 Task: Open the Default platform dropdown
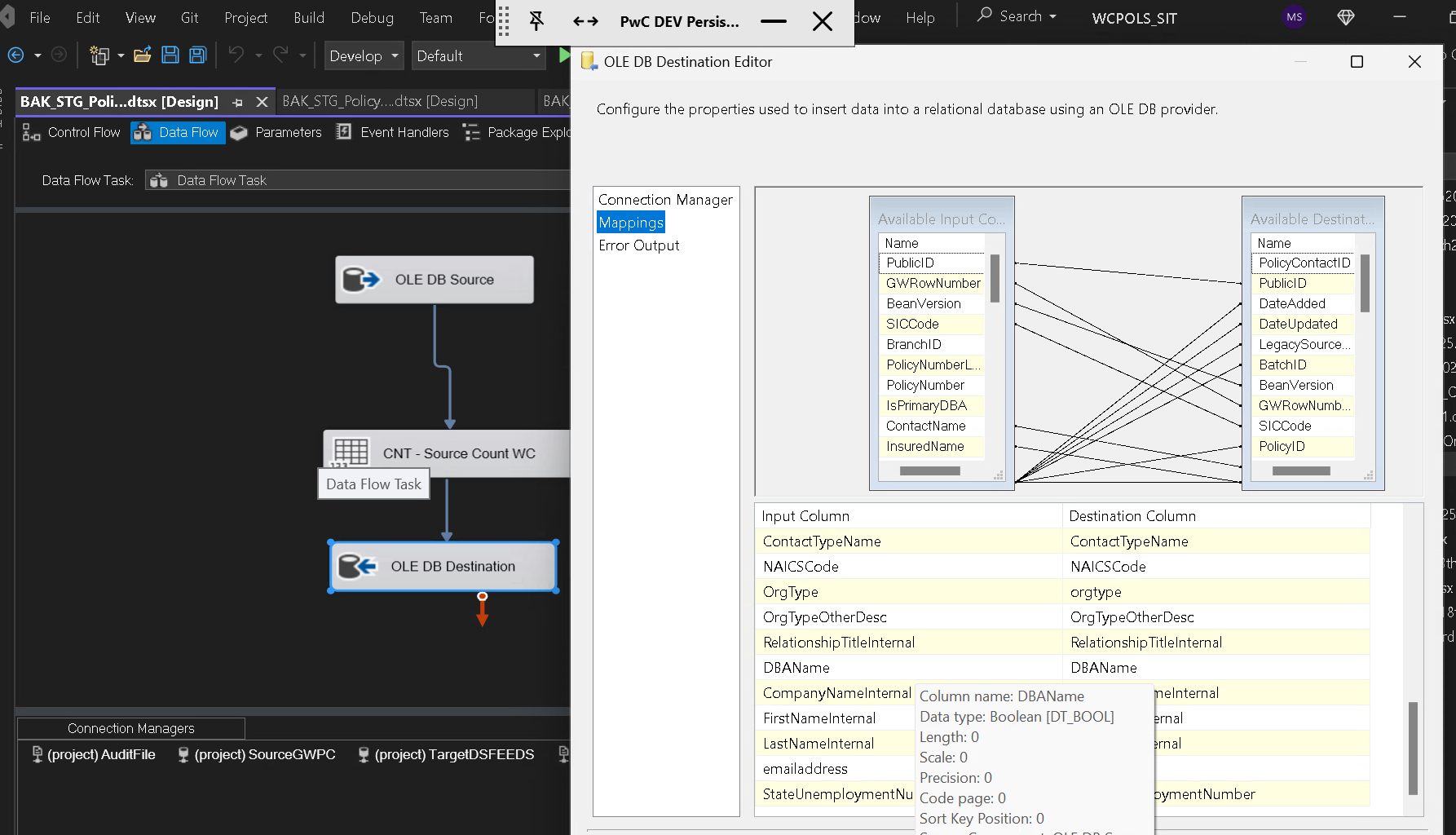click(479, 56)
